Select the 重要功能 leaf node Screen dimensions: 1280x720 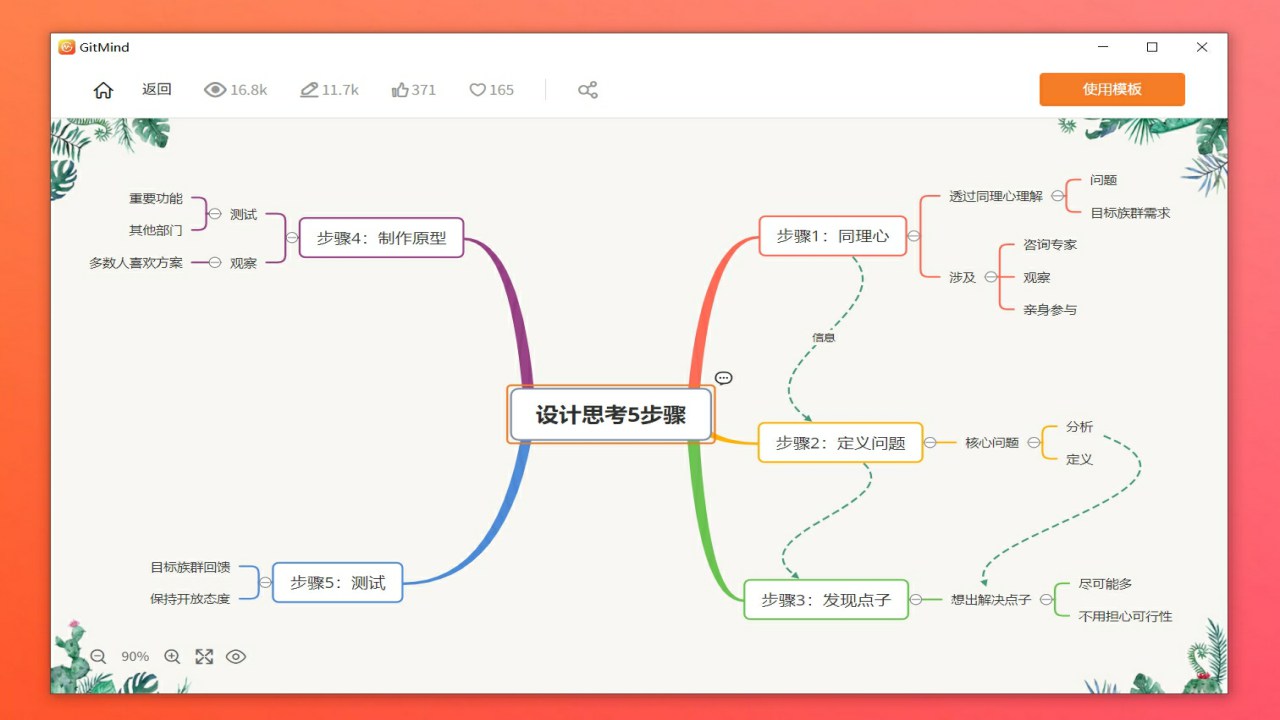(x=156, y=198)
